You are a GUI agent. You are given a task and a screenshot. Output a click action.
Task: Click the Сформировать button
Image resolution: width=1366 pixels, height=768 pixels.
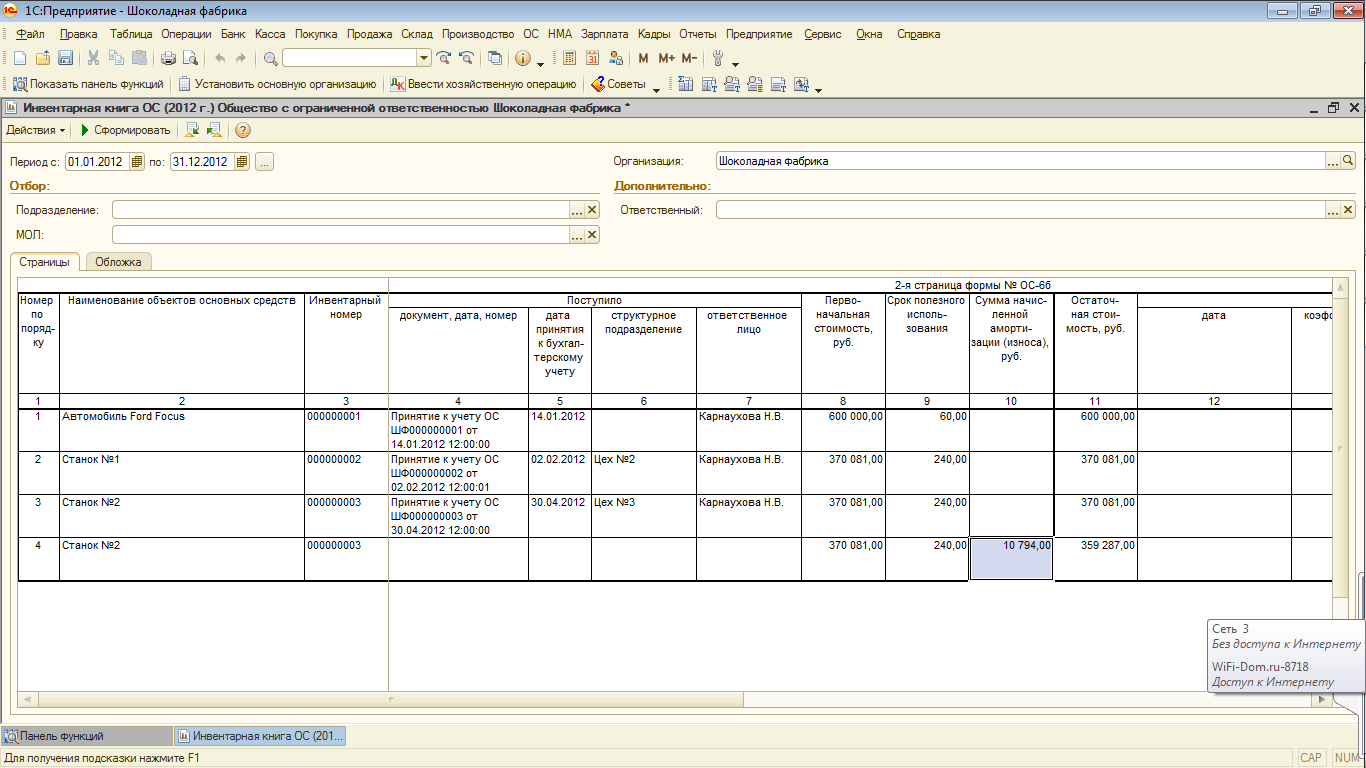pos(126,130)
